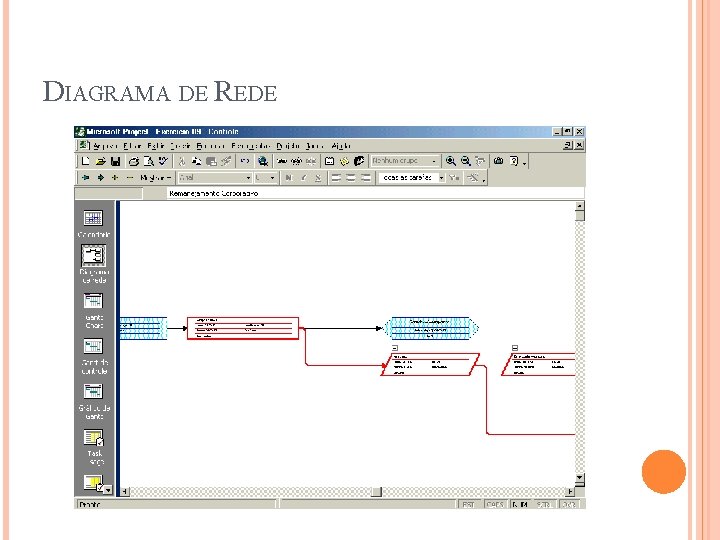The height and width of the screenshot is (540, 720).
Task: Open the font size dropdown
Action: 272,177
